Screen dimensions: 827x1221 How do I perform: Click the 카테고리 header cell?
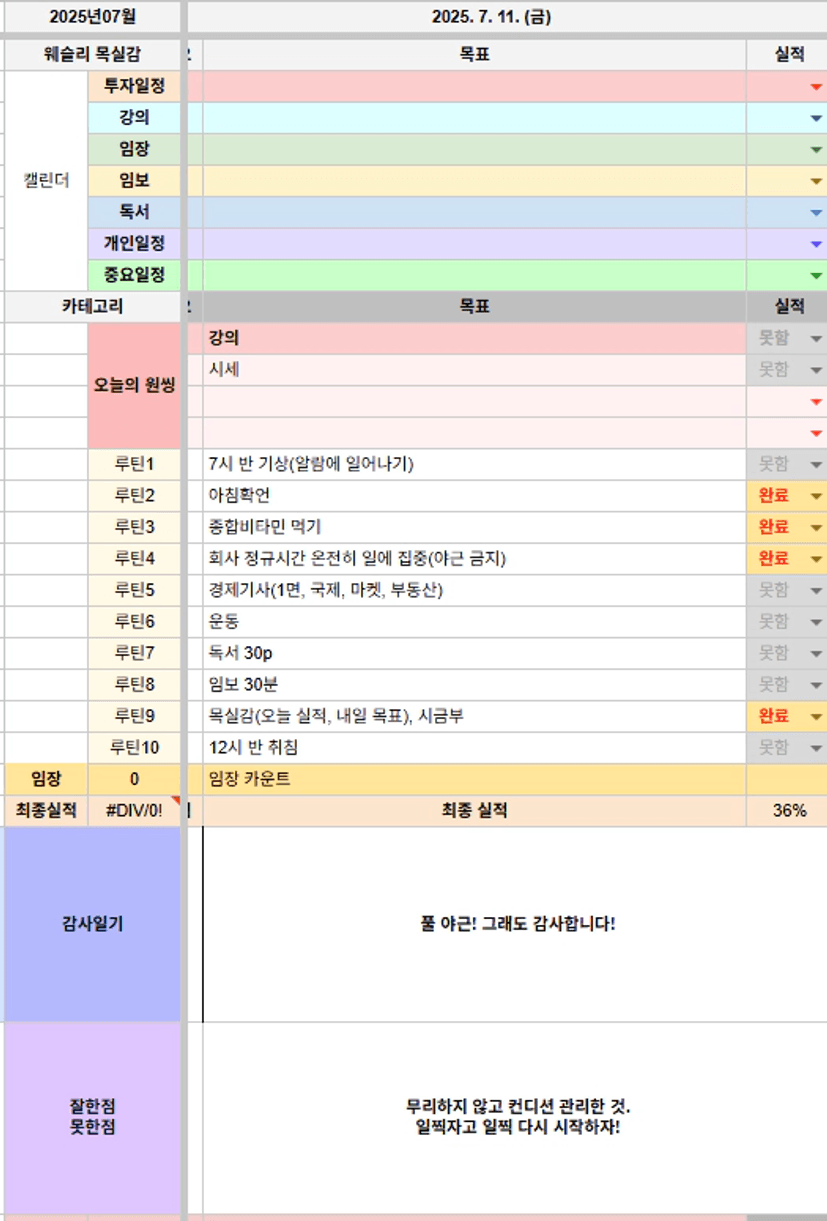point(92,307)
